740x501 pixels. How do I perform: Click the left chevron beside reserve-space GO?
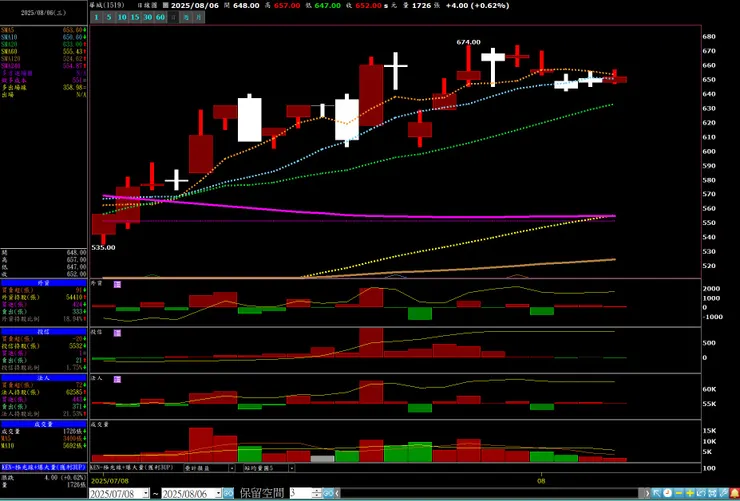(336, 493)
